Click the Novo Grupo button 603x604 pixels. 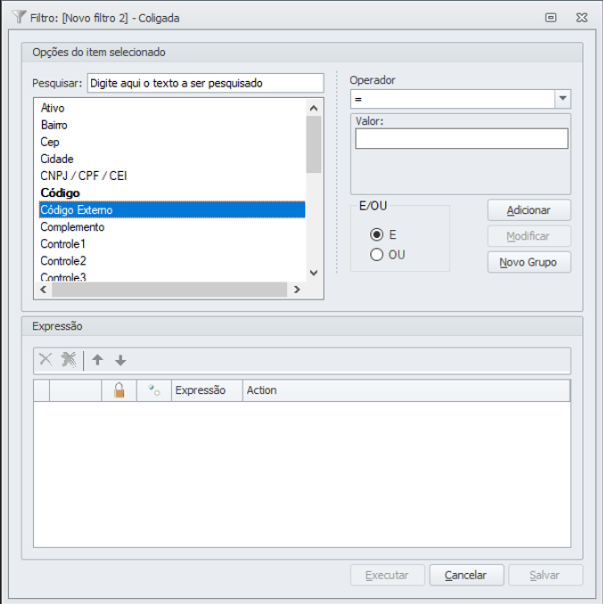(x=529, y=262)
